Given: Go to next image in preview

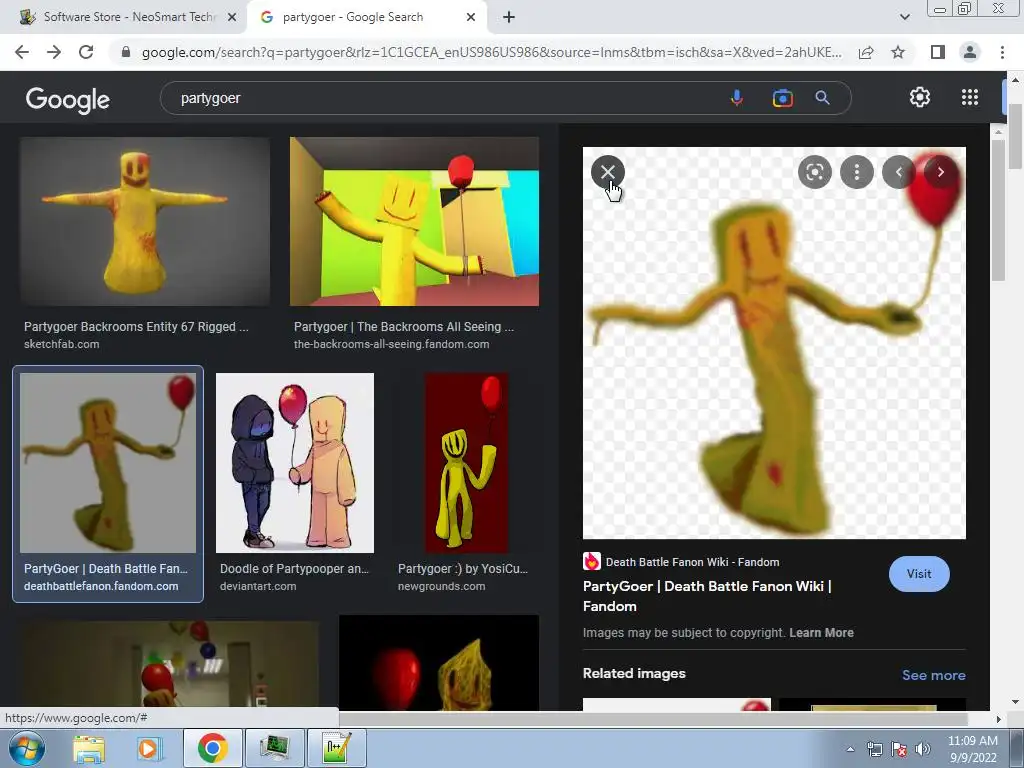Looking at the screenshot, I should pyautogui.click(x=940, y=172).
